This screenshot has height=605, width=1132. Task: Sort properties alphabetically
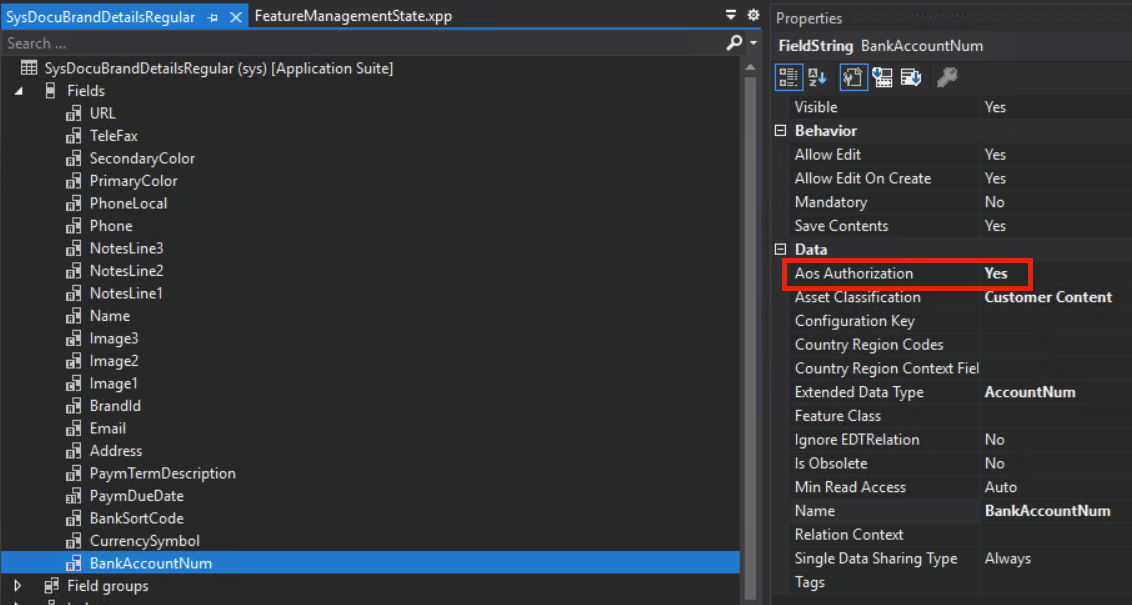coord(817,77)
